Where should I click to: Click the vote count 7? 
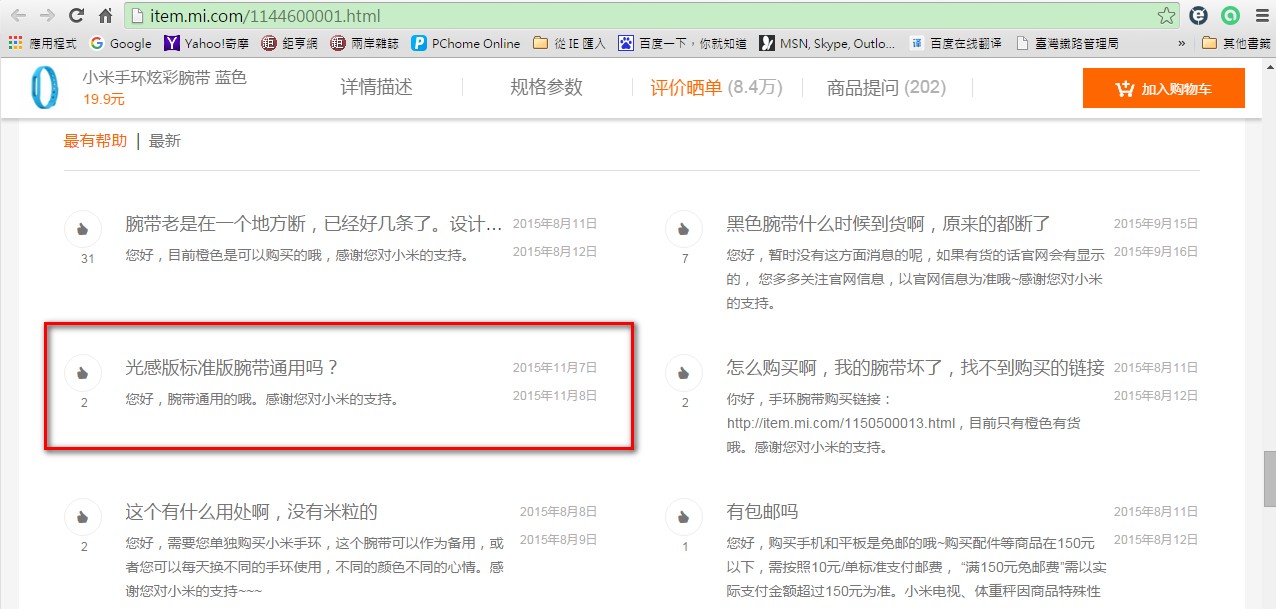tap(685, 259)
